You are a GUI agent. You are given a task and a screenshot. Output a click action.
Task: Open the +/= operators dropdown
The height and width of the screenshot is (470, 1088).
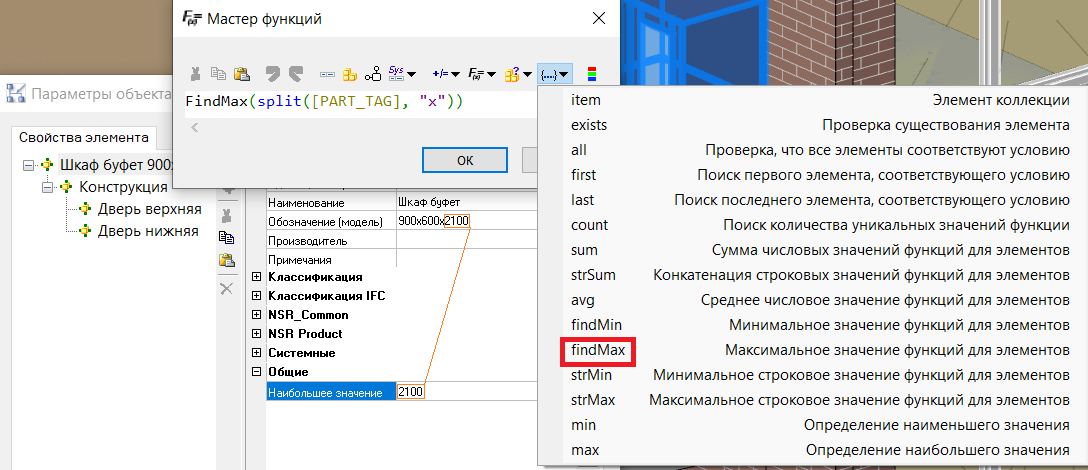point(446,74)
